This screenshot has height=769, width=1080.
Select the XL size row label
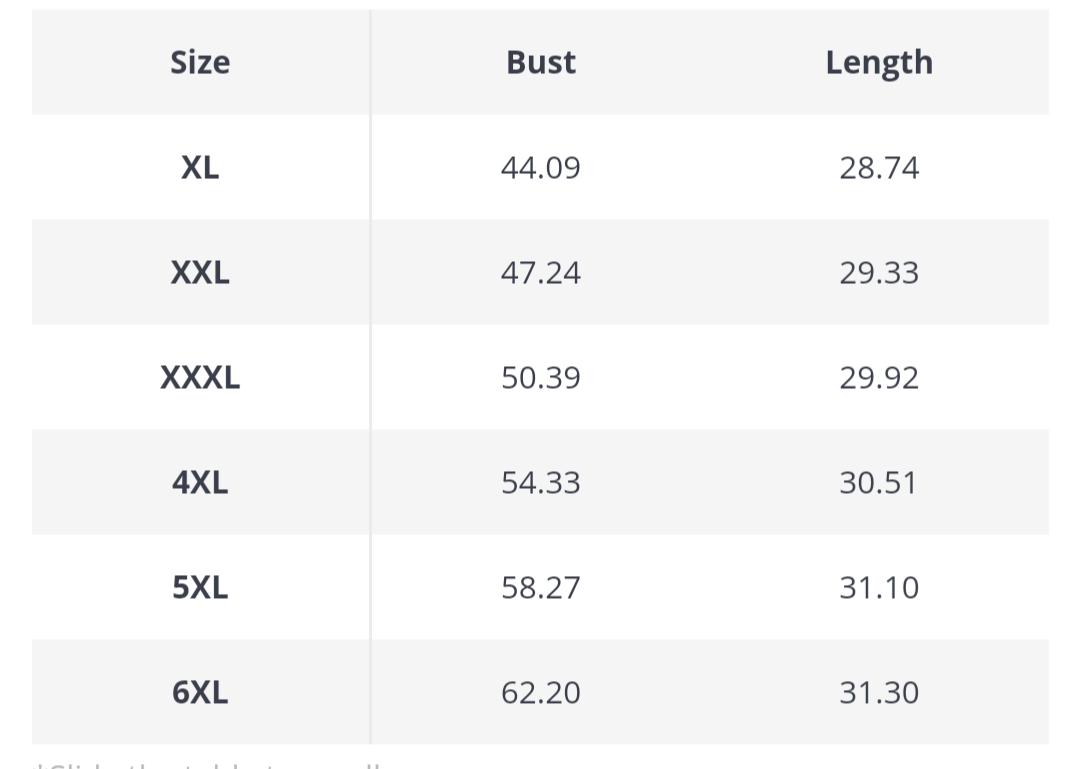(x=200, y=168)
